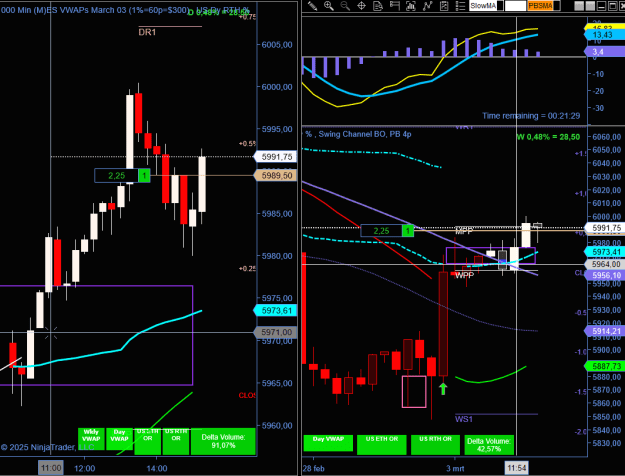Click the cyan 5973,61 VWAP price marker
The image size is (625, 476).
(275, 311)
